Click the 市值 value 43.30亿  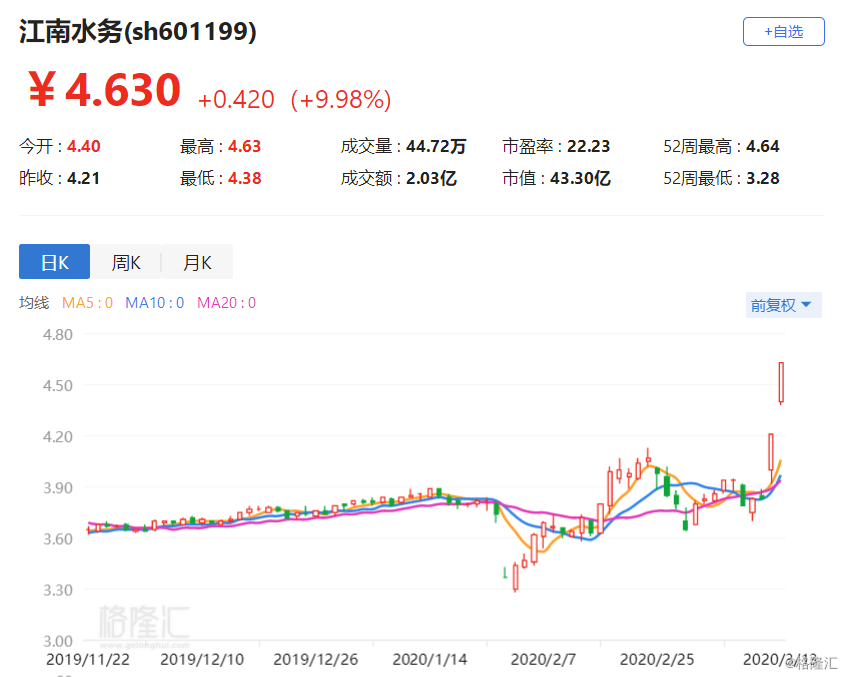click(x=580, y=178)
